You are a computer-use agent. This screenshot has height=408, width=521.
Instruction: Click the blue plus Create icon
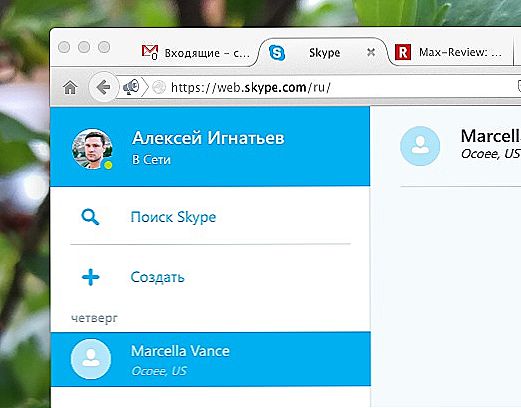90,277
